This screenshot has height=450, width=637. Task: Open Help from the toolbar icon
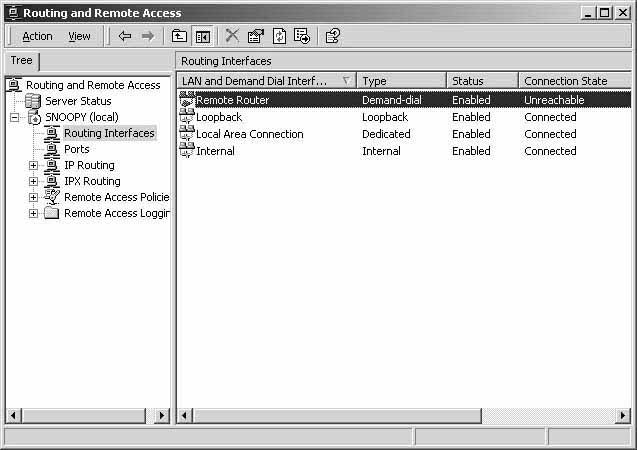pyautogui.click(x=333, y=36)
